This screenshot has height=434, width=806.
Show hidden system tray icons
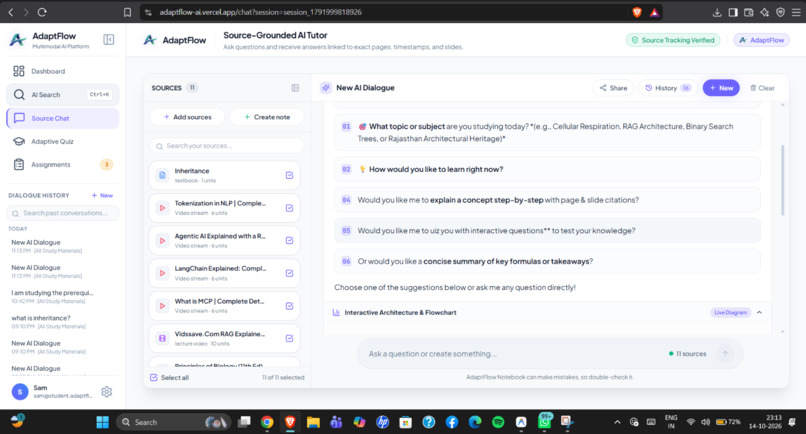617,422
